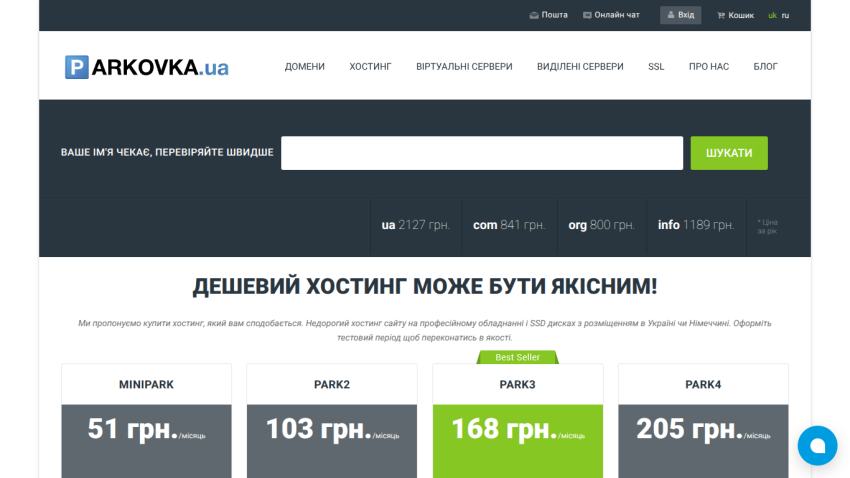Image resolution: width=850 pixels, height=478 pixels.
Task: Switch language to ru
Action: [x=785, y=15]
